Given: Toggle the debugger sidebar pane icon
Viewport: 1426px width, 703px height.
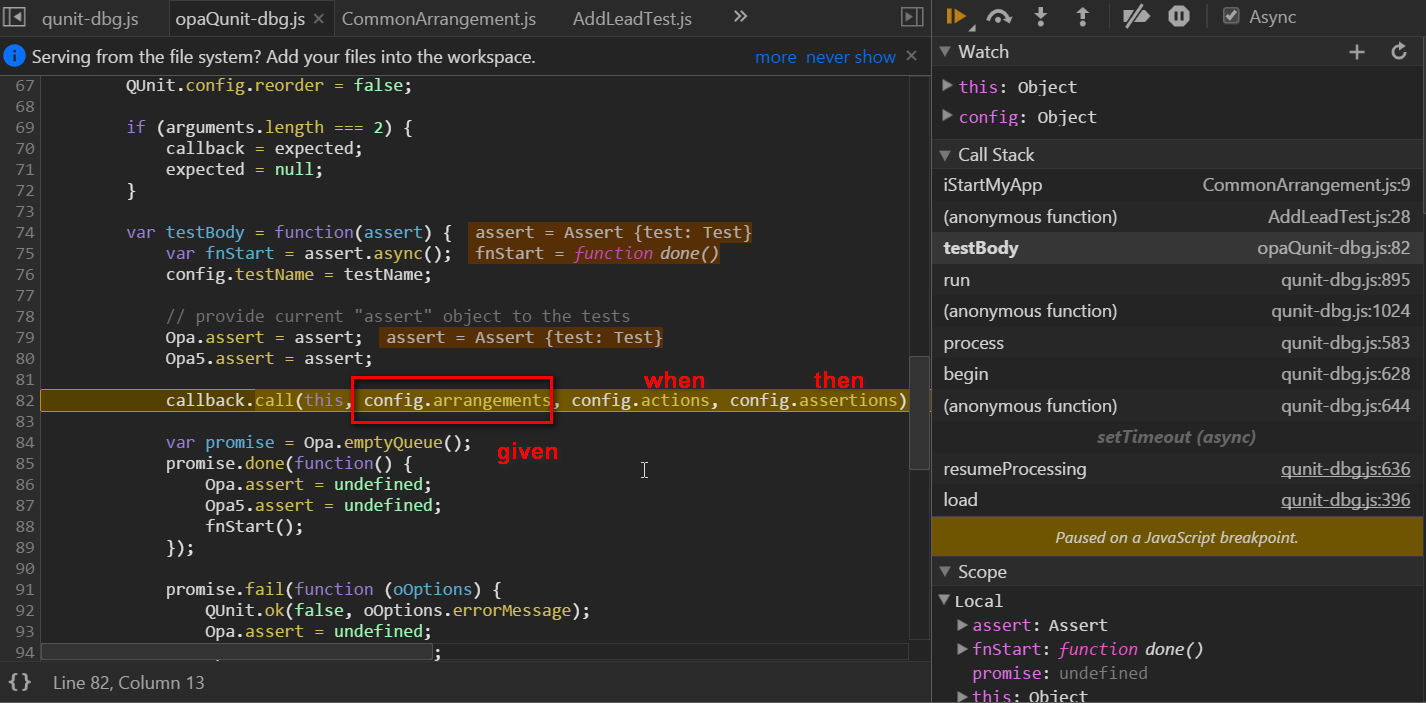Looking at the screenshot, I should coord(911,17).
